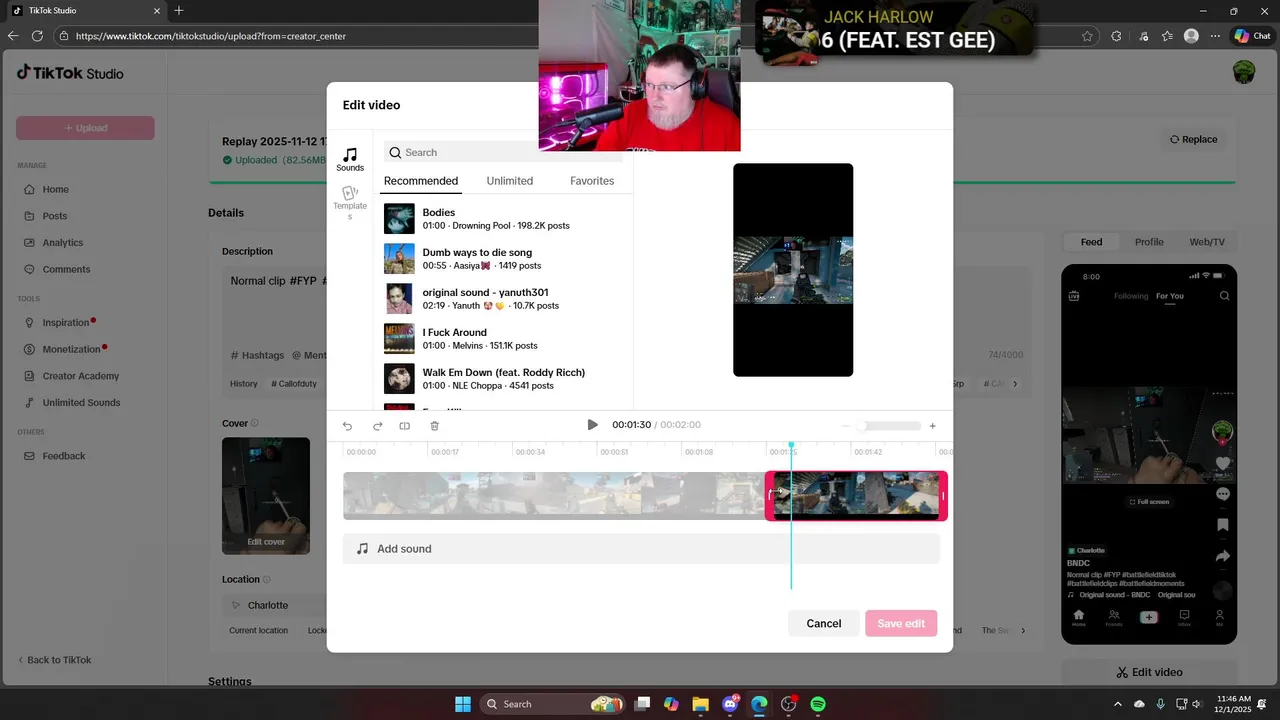Image resolution: width=1280 pixels, height=720 pixels.
Task: Select the Dumb ways to die song
Action: click(x=503, y=259)
